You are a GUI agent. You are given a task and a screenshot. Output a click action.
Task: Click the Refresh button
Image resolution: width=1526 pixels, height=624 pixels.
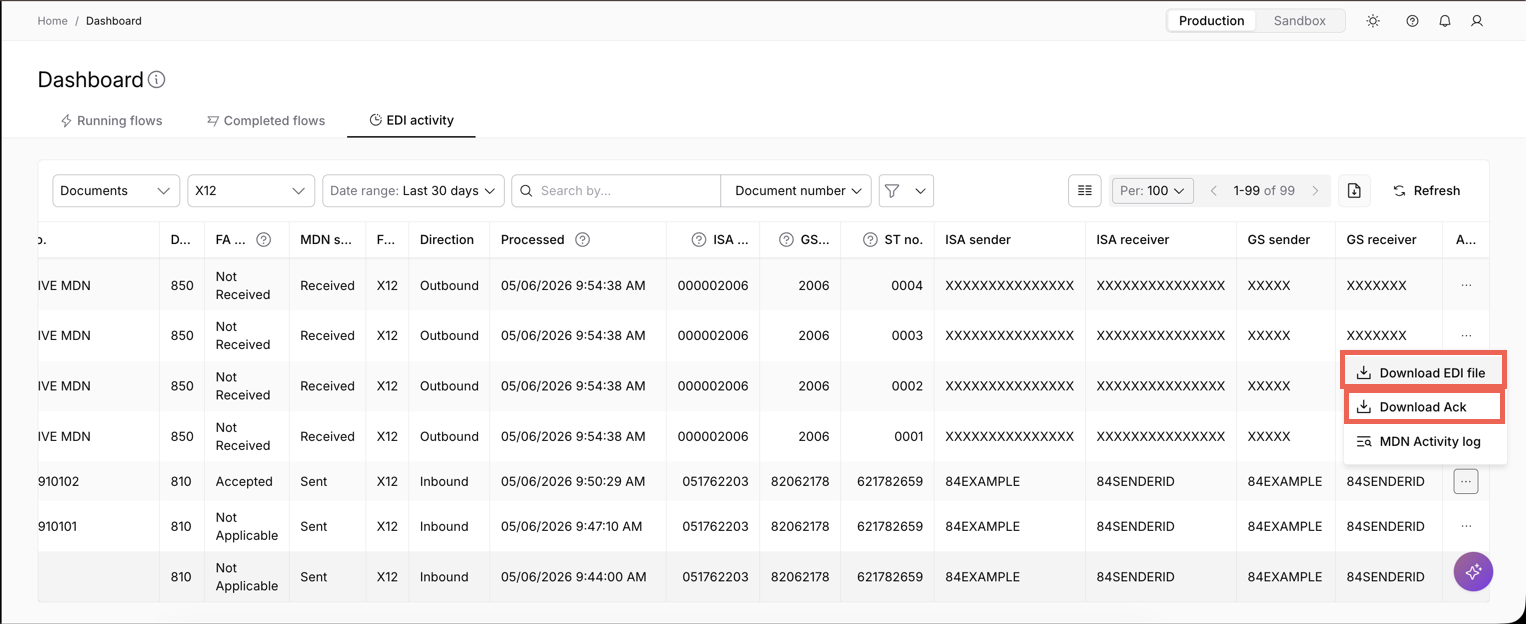tap(1426, 191)
